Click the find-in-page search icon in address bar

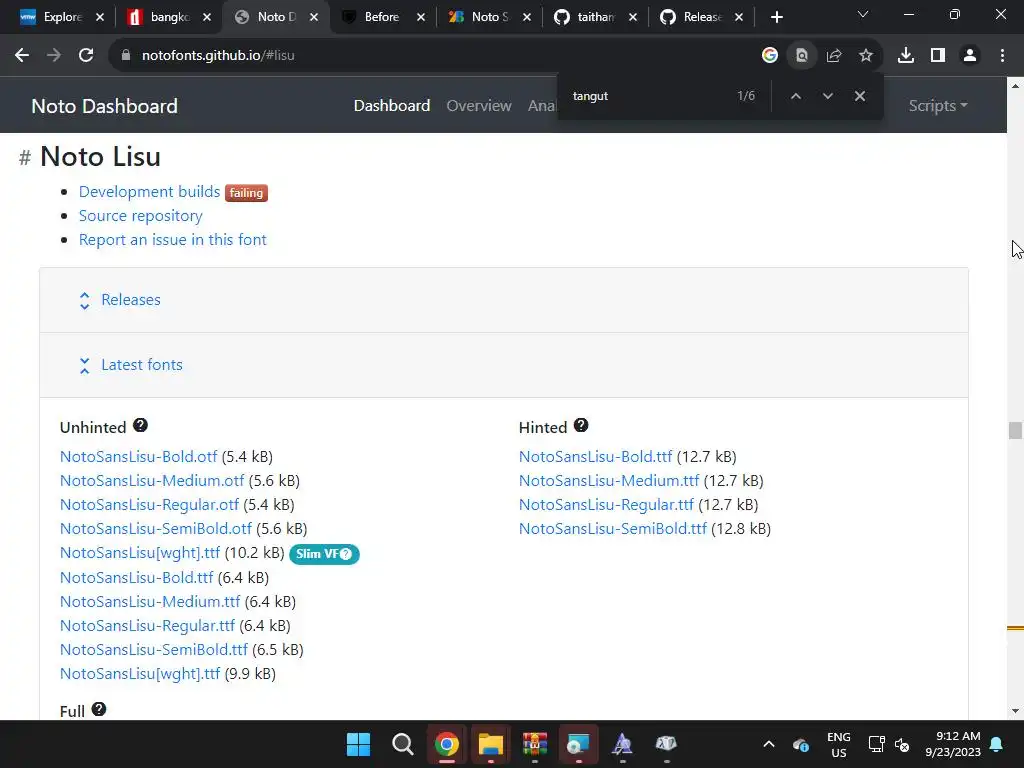pyautogui.click(x=802, y=56)
